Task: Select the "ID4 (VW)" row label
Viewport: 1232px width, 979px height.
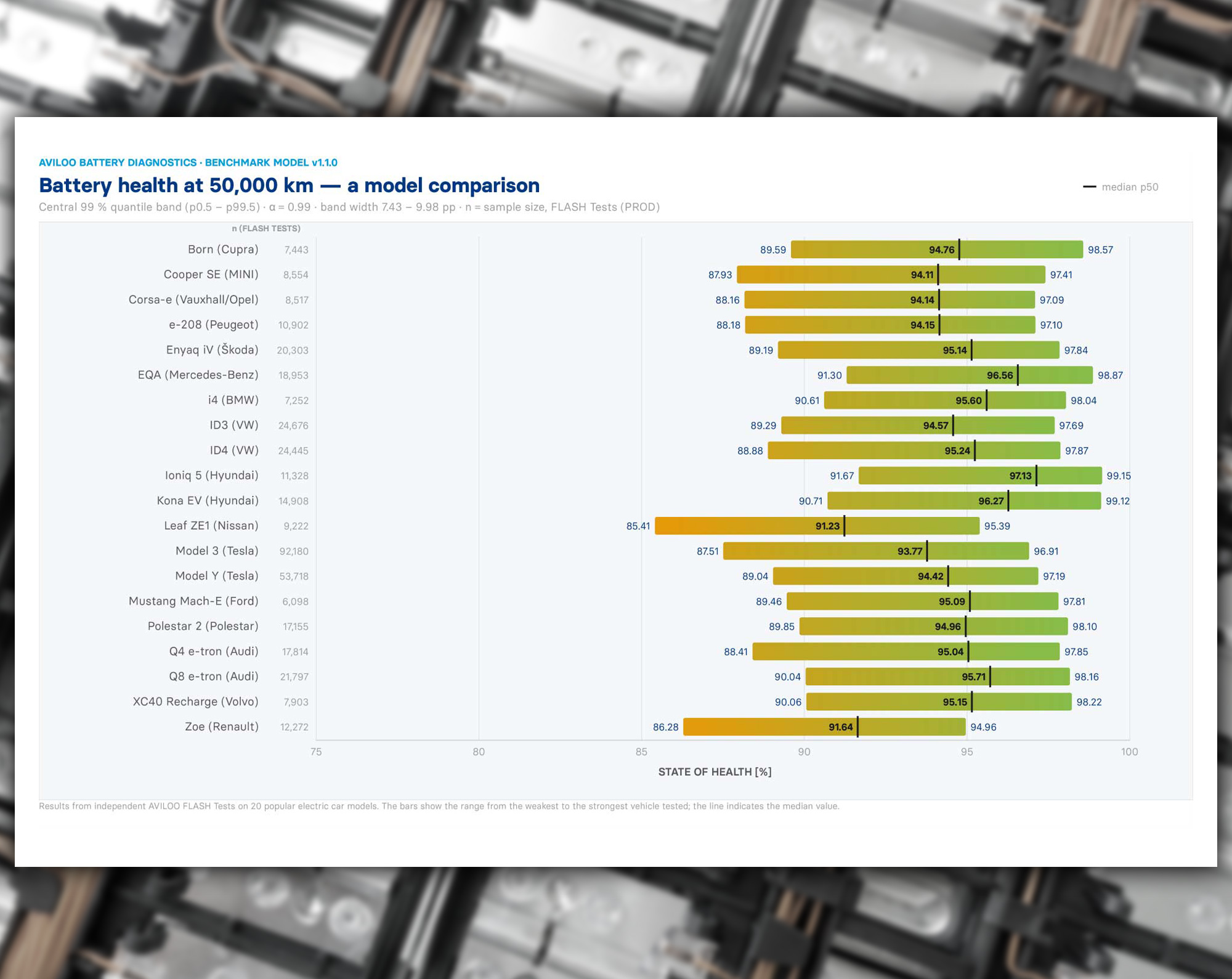Action: coord(234,450)
